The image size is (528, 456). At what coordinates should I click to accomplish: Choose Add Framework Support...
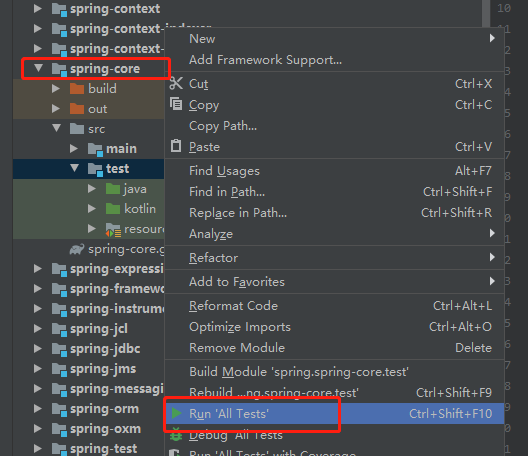(334, 60)
